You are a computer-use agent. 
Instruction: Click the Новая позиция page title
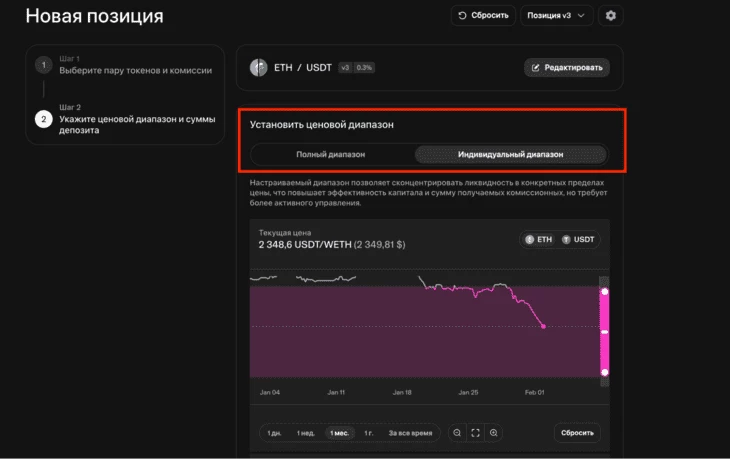pyautogui.click(x=95, y=16)
